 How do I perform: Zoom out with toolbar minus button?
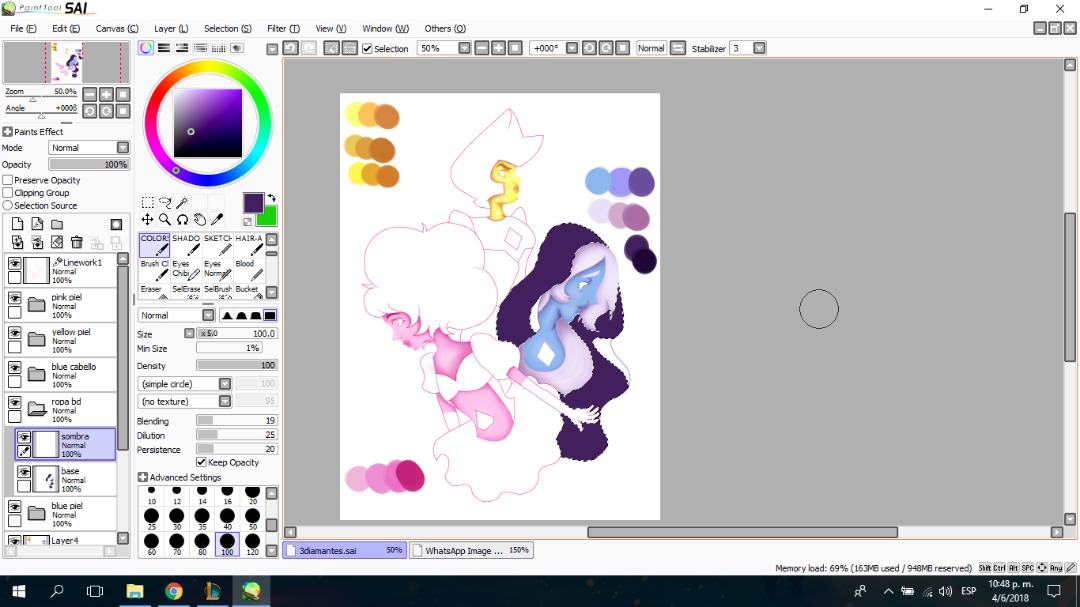coord(481,48)
